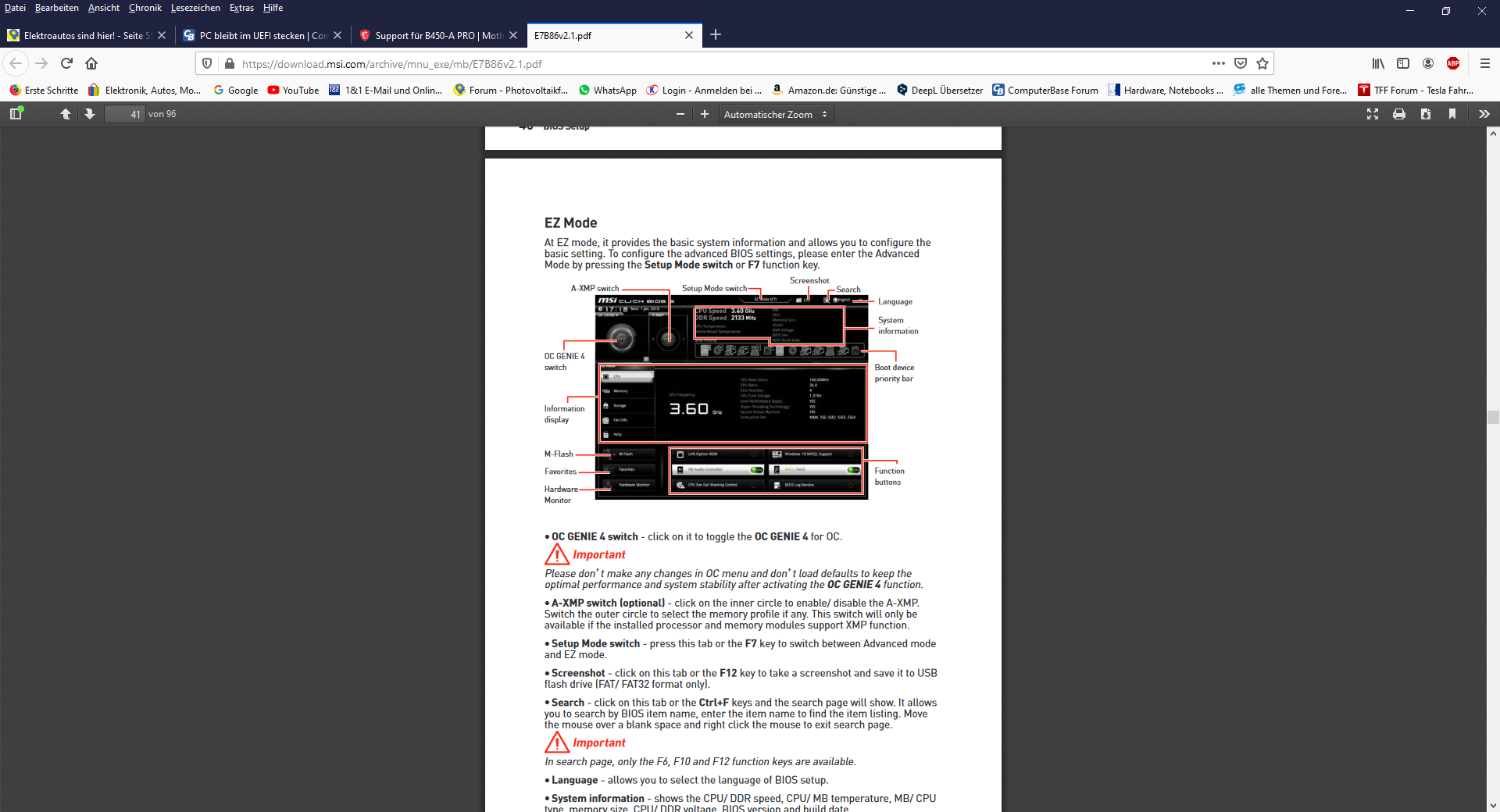
Task: Open the Ansicht menu
Action: point(104,8)
